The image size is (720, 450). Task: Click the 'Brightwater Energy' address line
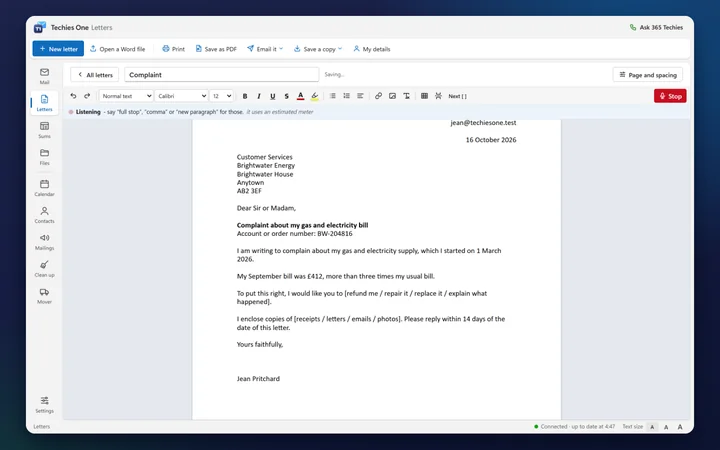tap(266, 165)
